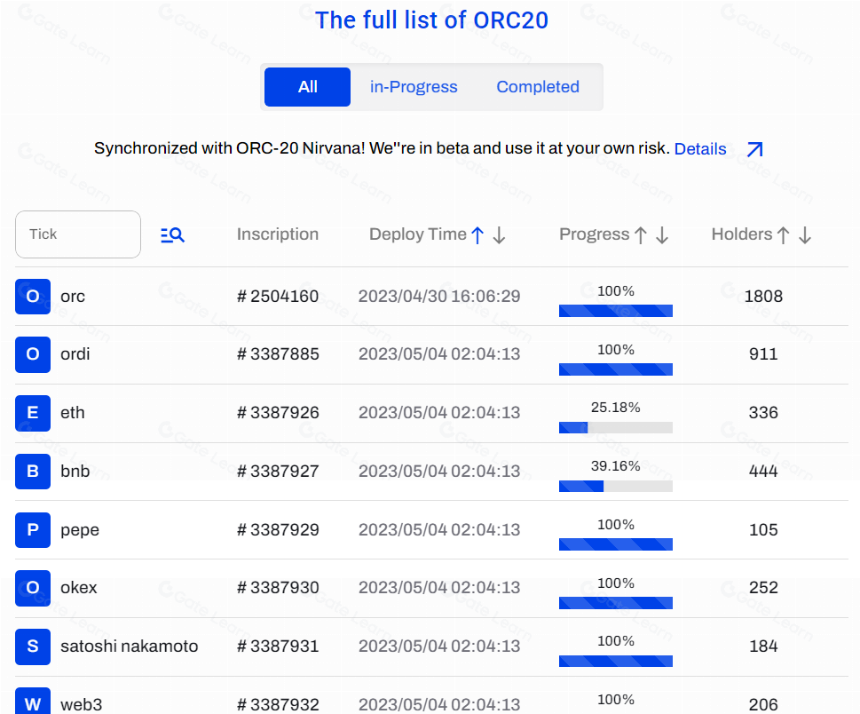Click the satoshi nakamoto progress bar
This screenshot has width=860, height=714.
616,661
